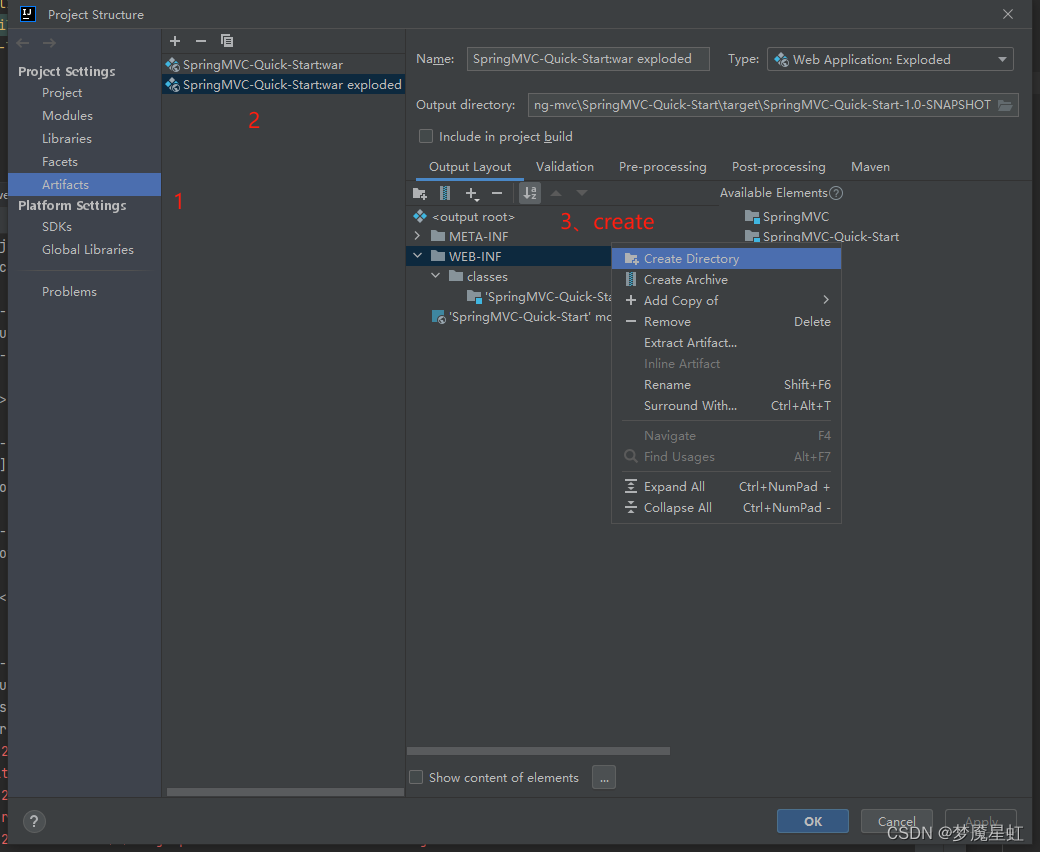The width and height of the screenshot is (1040, 852).
Task: Select Artifacts in the sidebar
Action: (x=84, y=184)
